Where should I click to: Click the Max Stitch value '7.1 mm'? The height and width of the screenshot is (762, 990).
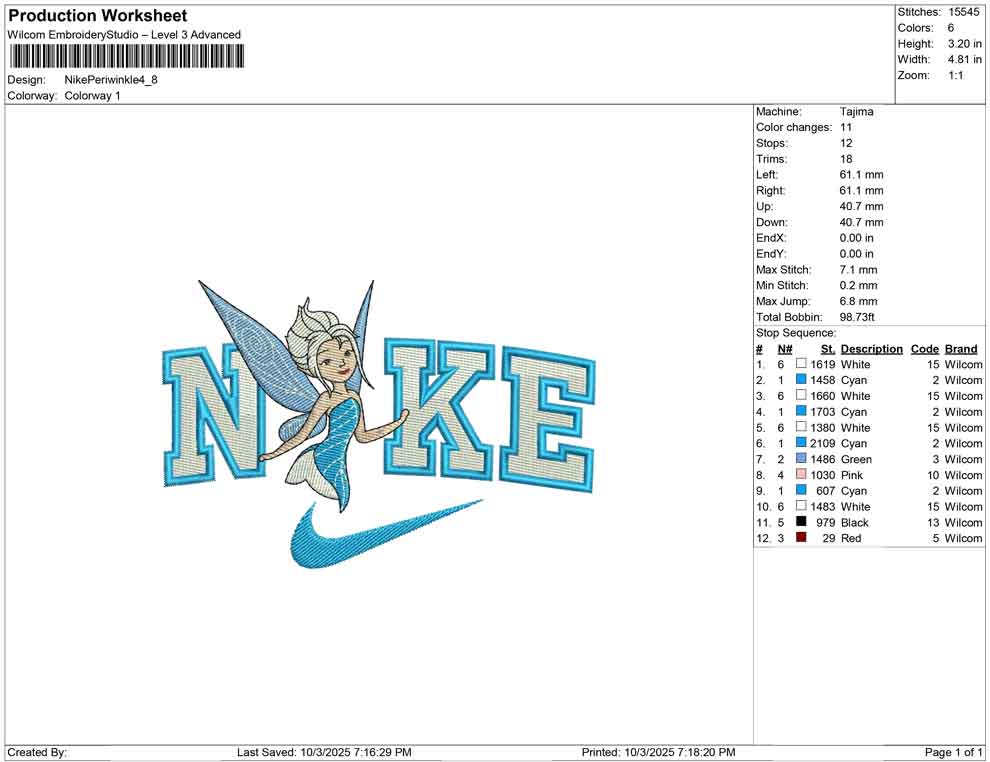coord(859,270)
